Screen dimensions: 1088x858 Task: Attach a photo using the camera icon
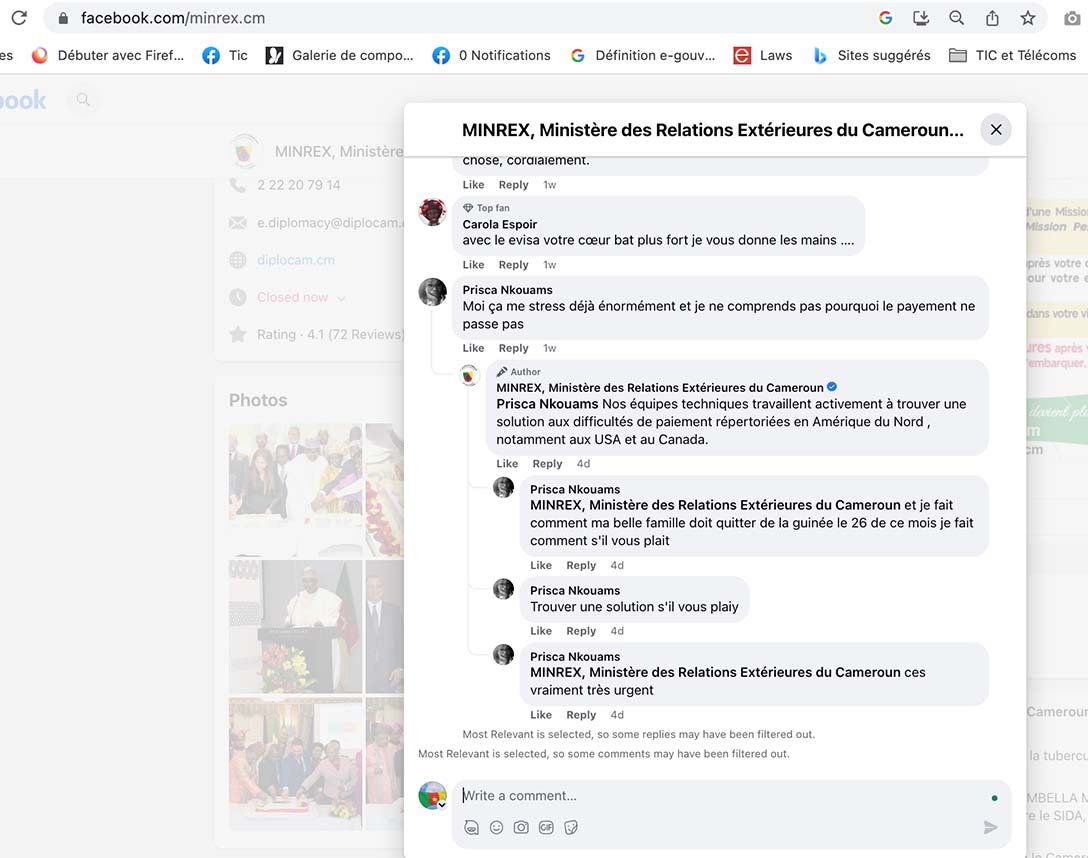tap(521, 827)
